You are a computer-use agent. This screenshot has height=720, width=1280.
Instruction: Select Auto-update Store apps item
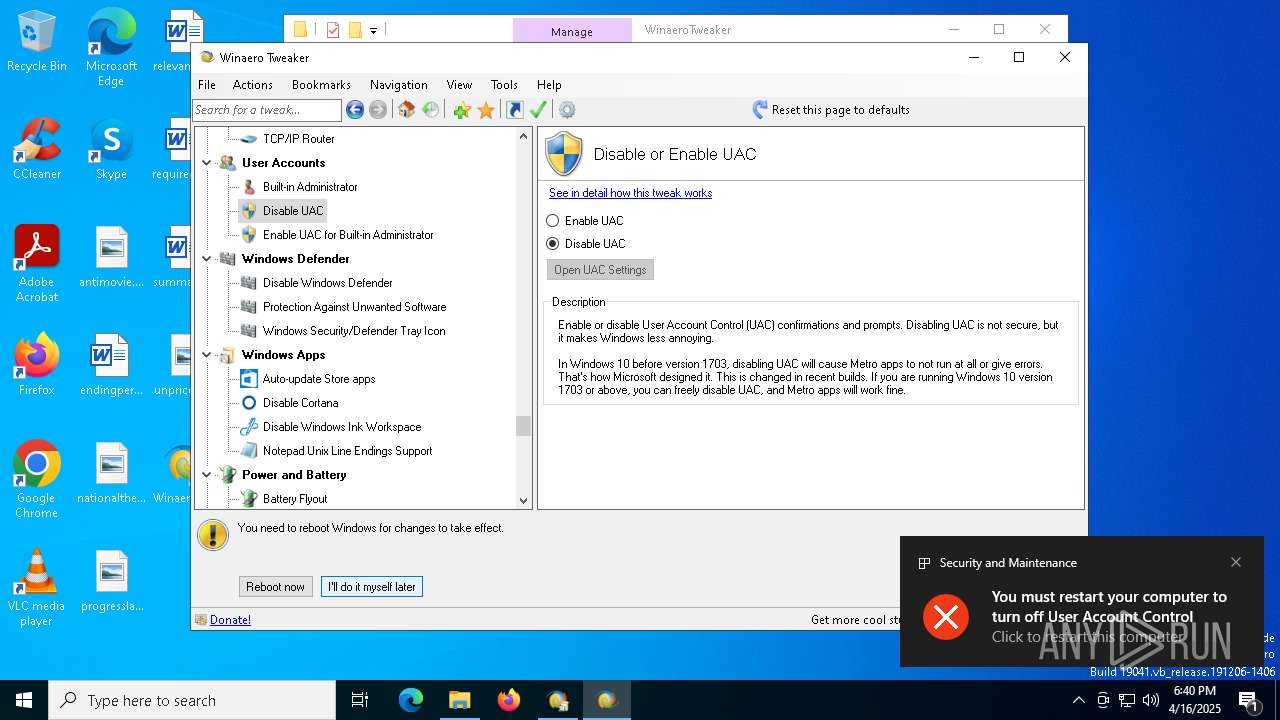pyautogui.click(x=319, y=379)
